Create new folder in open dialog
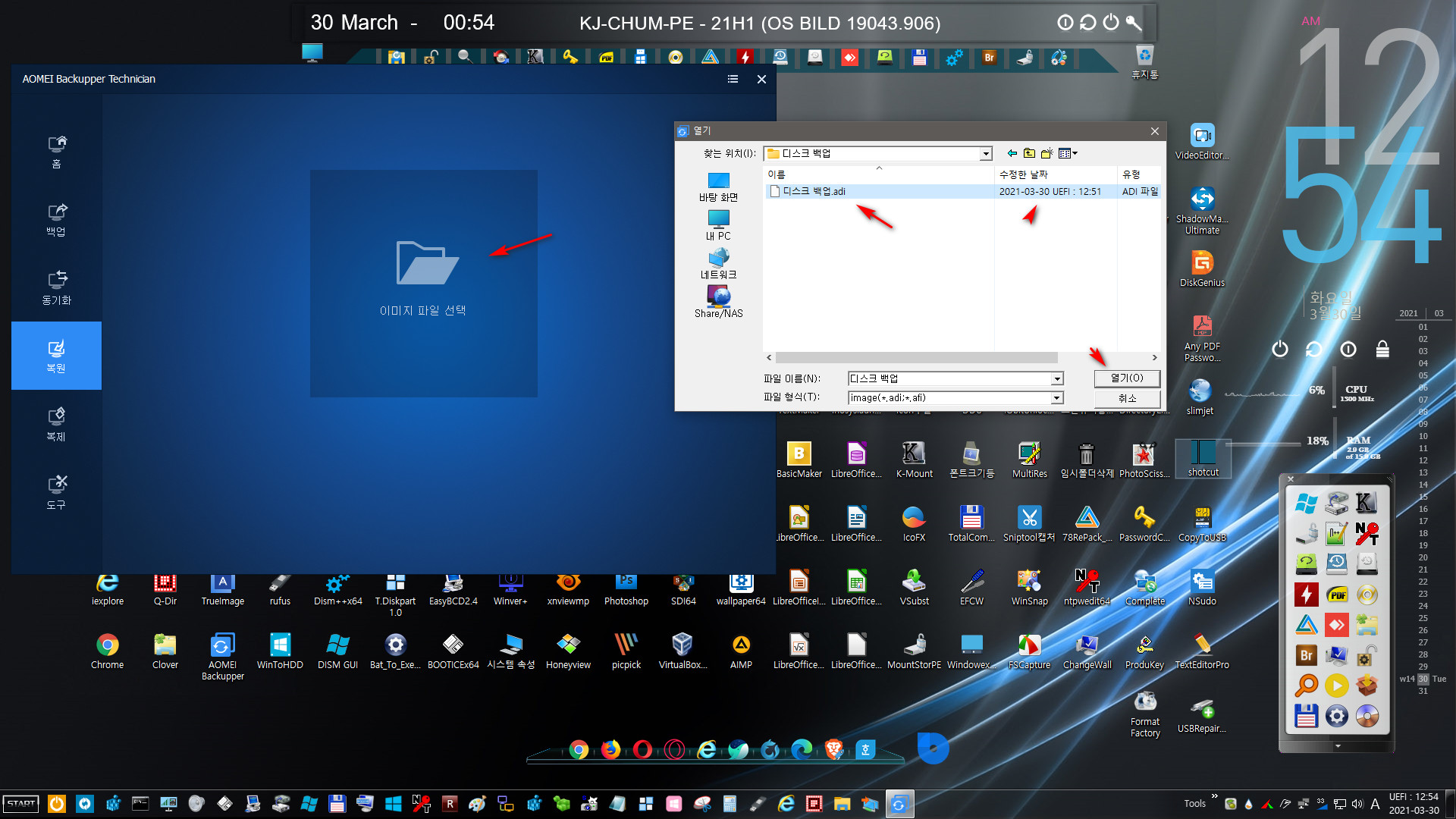The width and height of the screenshot is (1456, 819). point(1046,153)
